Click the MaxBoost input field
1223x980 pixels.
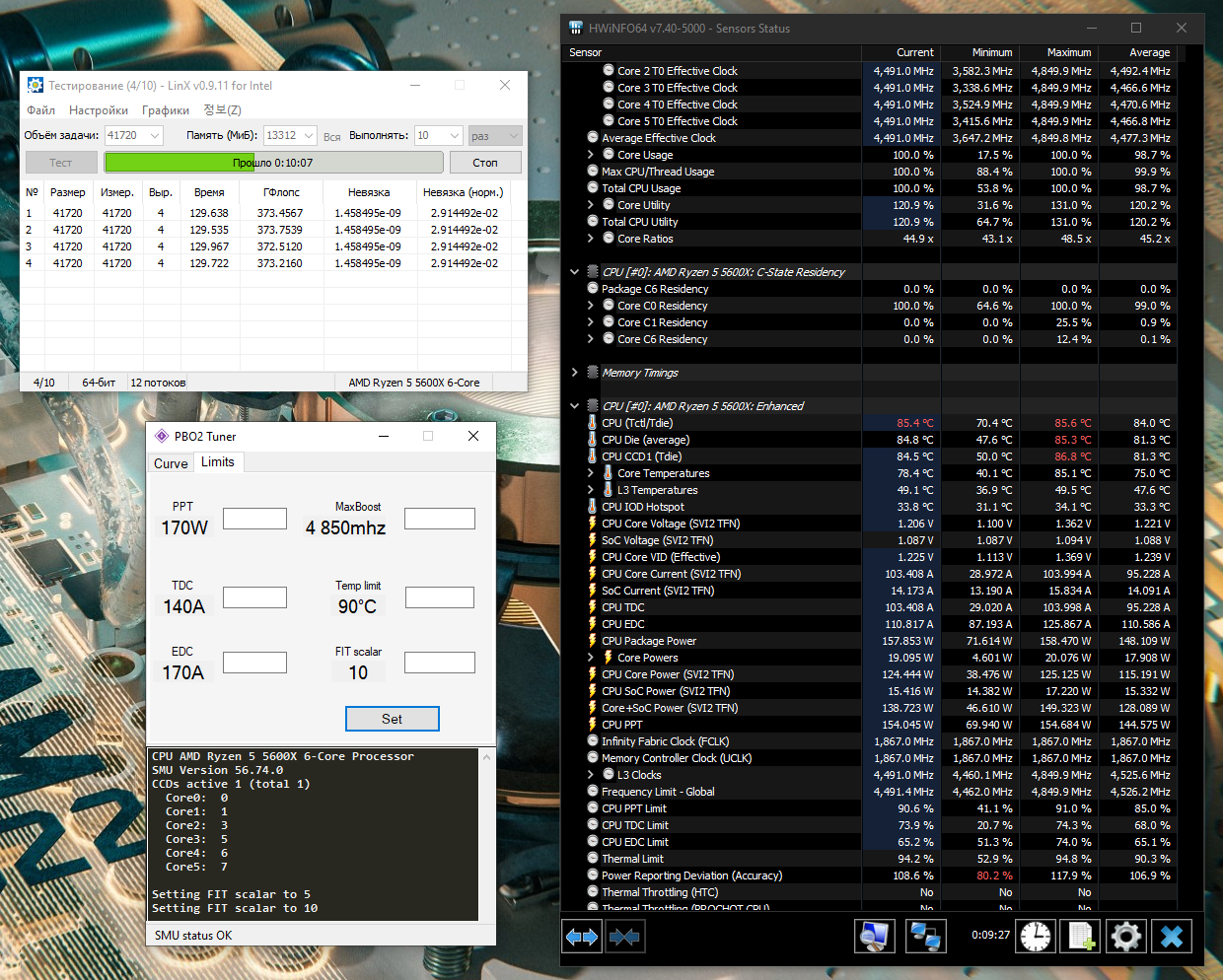[x=440, y=519]
